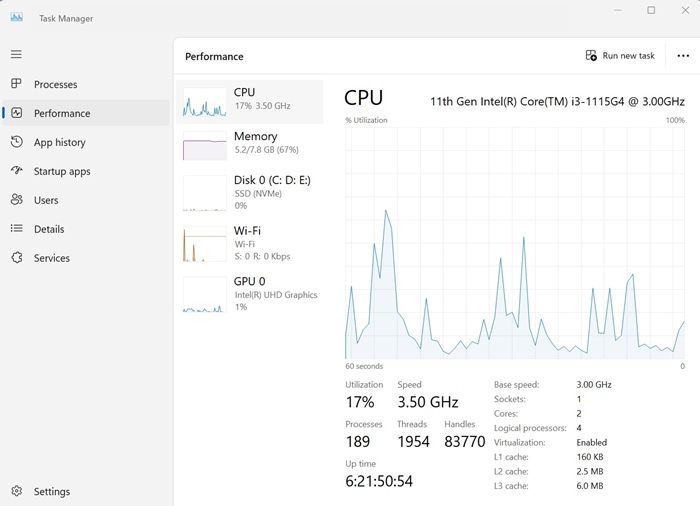This screenshot has height=506, width=700.
Task: Click the 17% utilization value
Action: pyautogui.click(x=360, y=402)
